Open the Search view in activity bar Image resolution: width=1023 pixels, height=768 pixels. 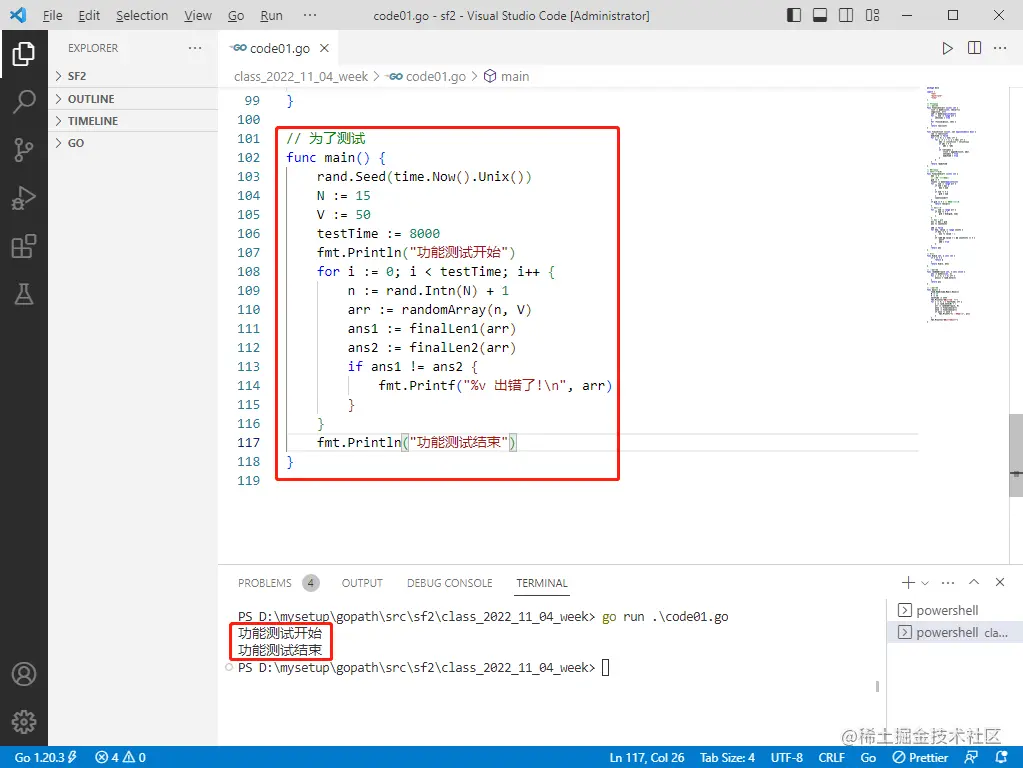(x=23, y=102)
